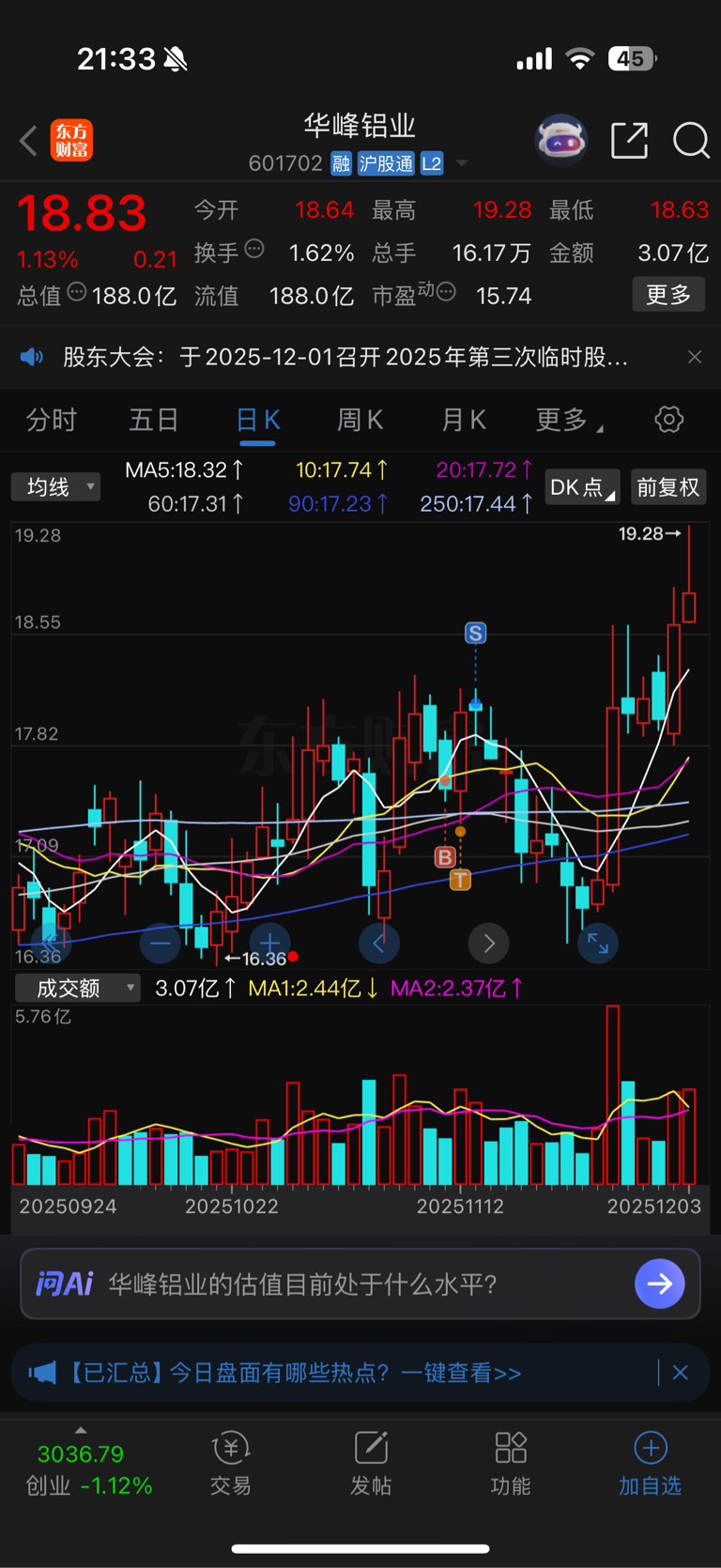Tap info icon beside 换手

[x=254, y=250]
